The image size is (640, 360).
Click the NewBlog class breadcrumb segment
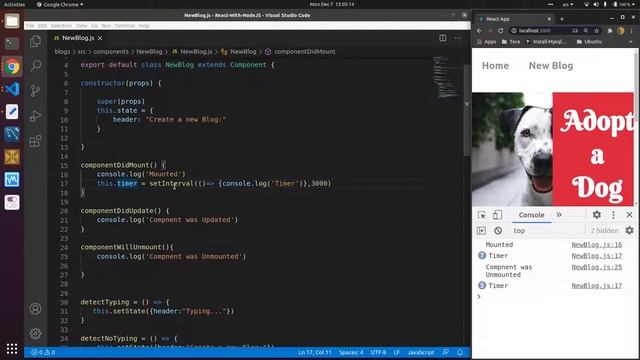239,52
